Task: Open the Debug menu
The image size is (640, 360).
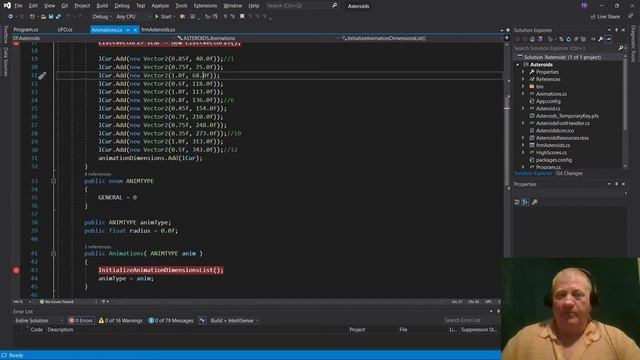Action: pos(122,6)
